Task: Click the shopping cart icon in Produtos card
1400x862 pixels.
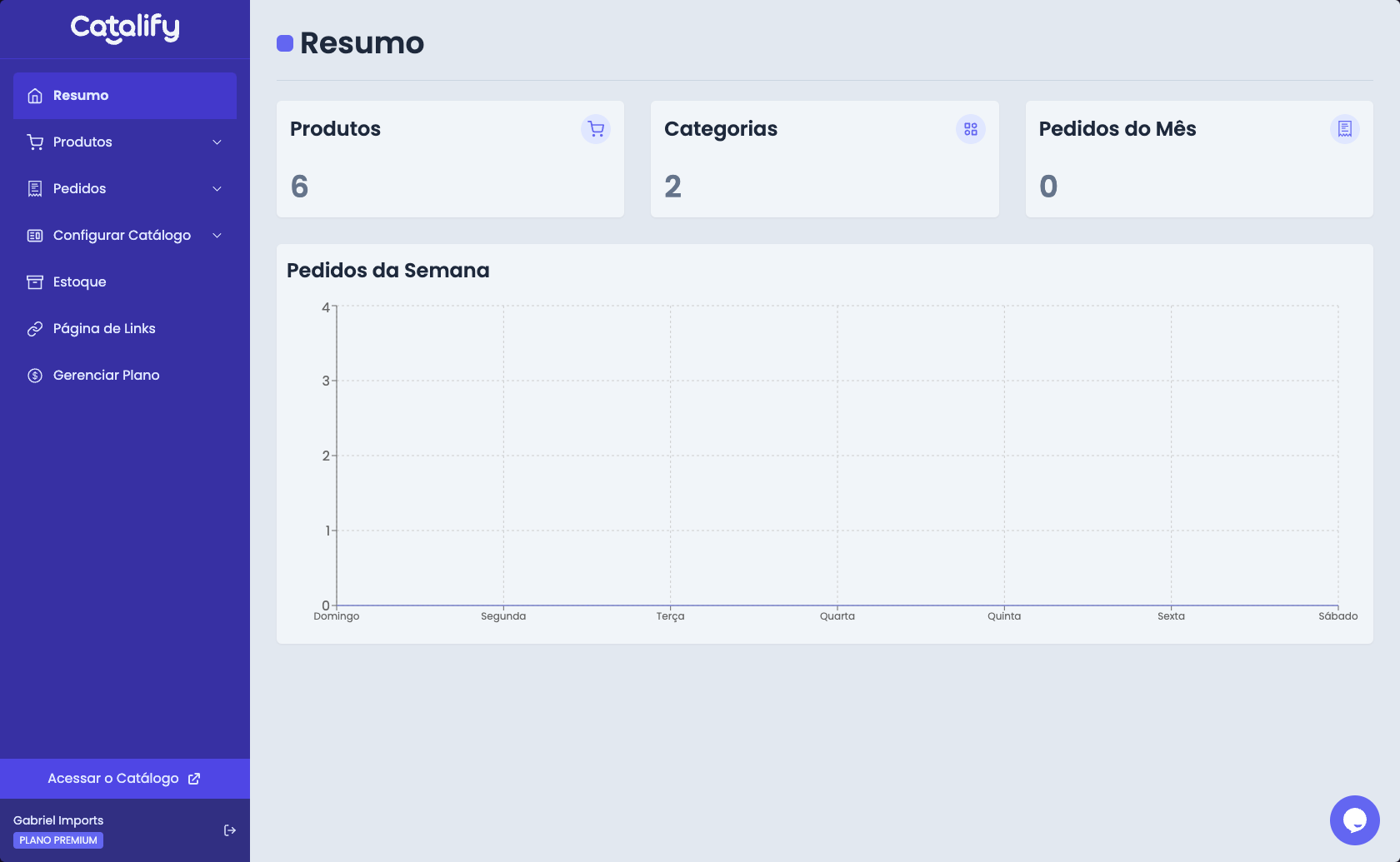Action: click(x=596, y=129)
